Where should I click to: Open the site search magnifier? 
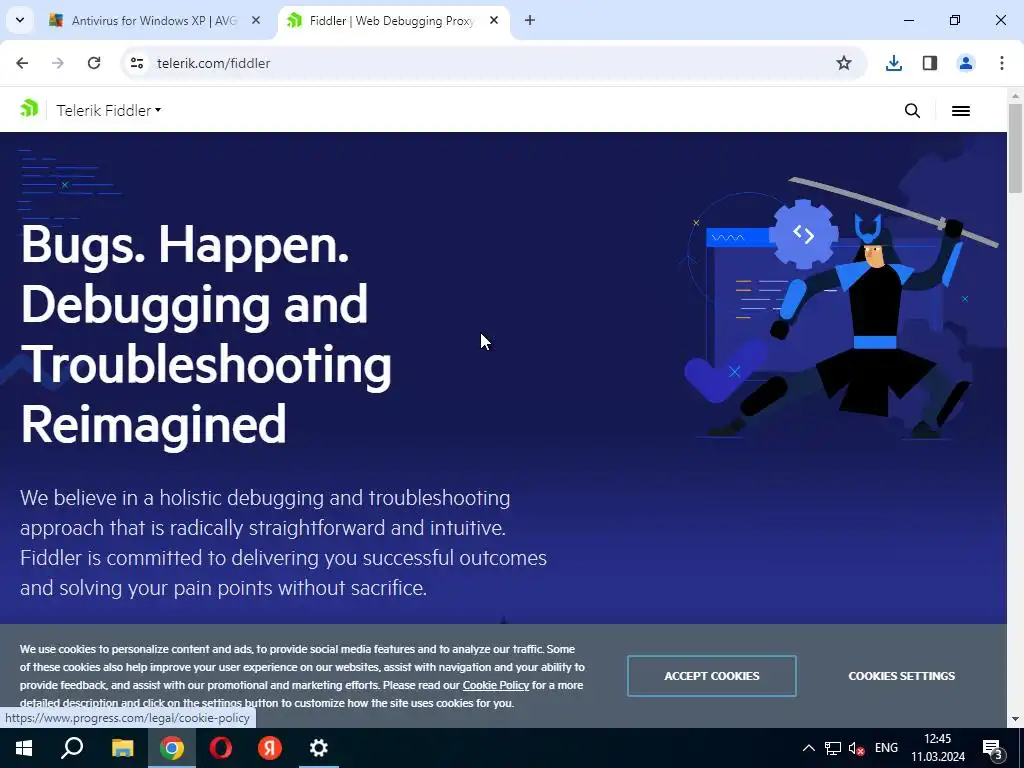coord(912,111)
